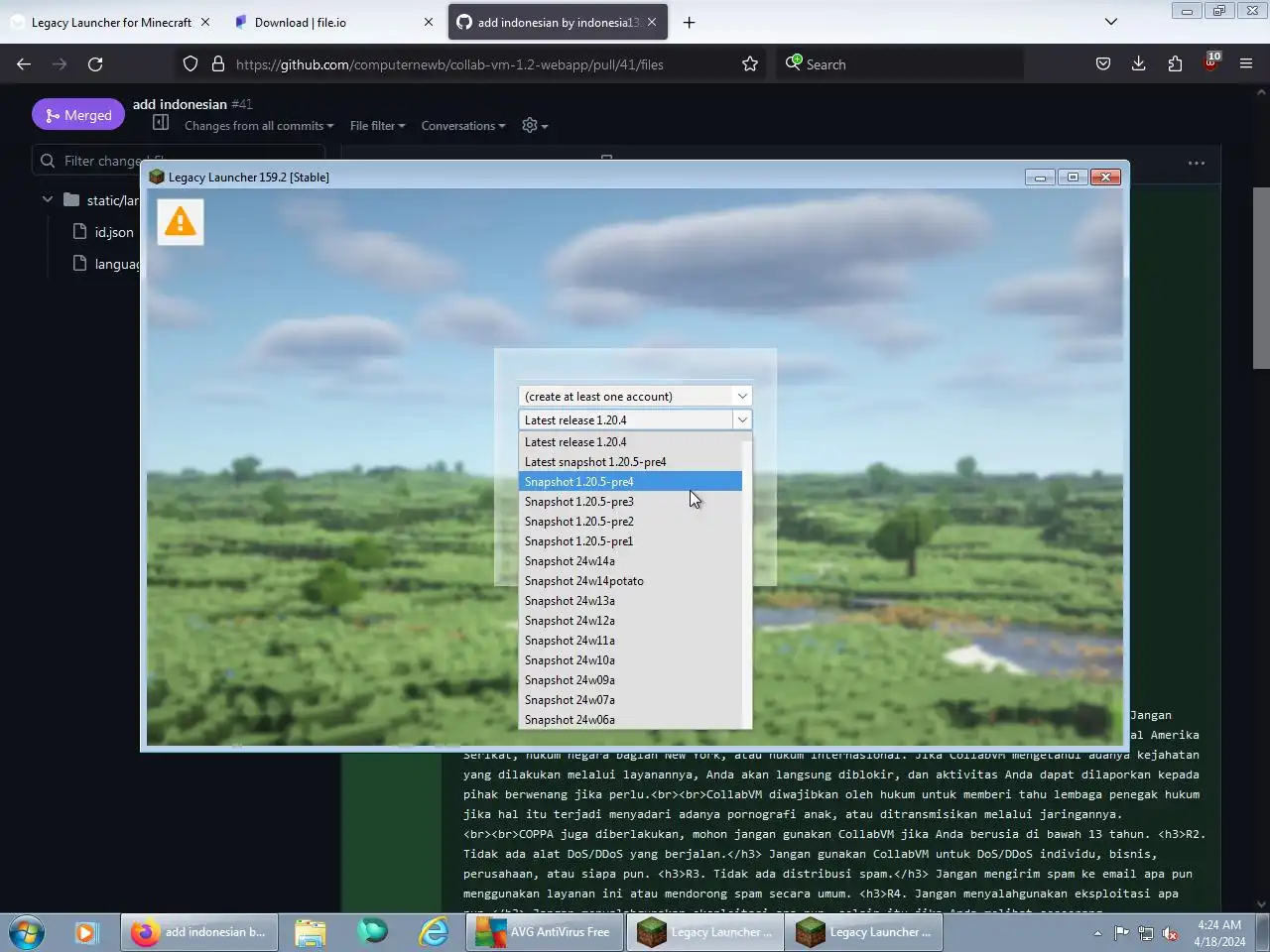Bookmark this page with the star icon
Screen dimensions: 1270x952
coord(750,64)
